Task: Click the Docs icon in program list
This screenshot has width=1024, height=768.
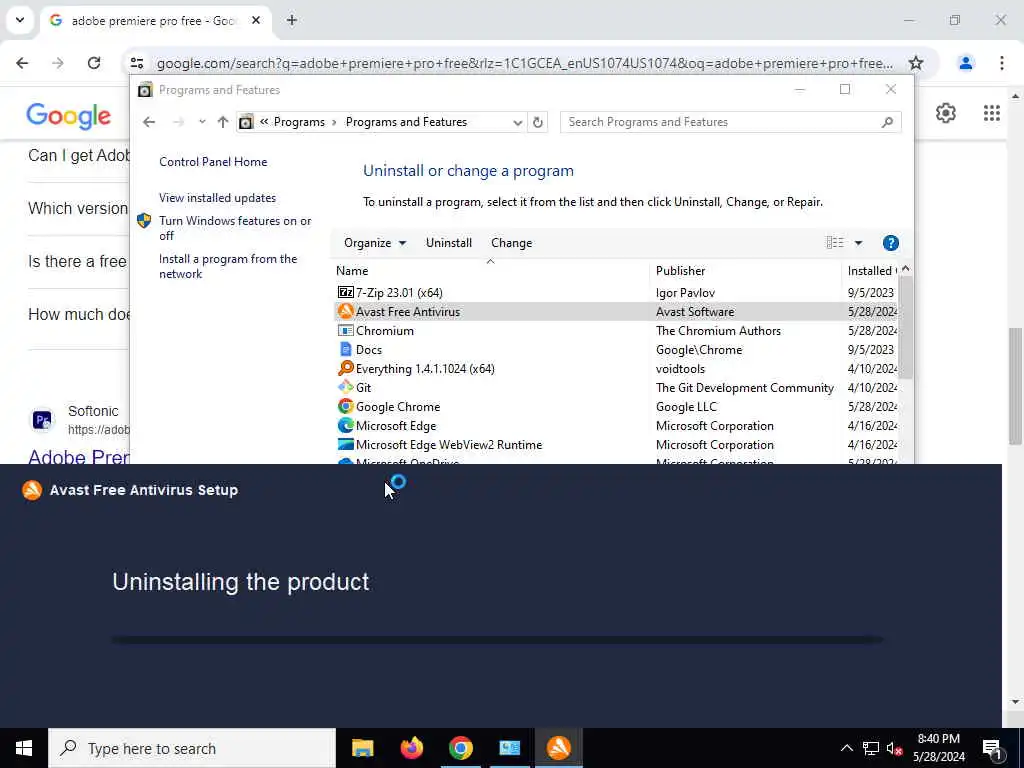Action: coord(345,349)
